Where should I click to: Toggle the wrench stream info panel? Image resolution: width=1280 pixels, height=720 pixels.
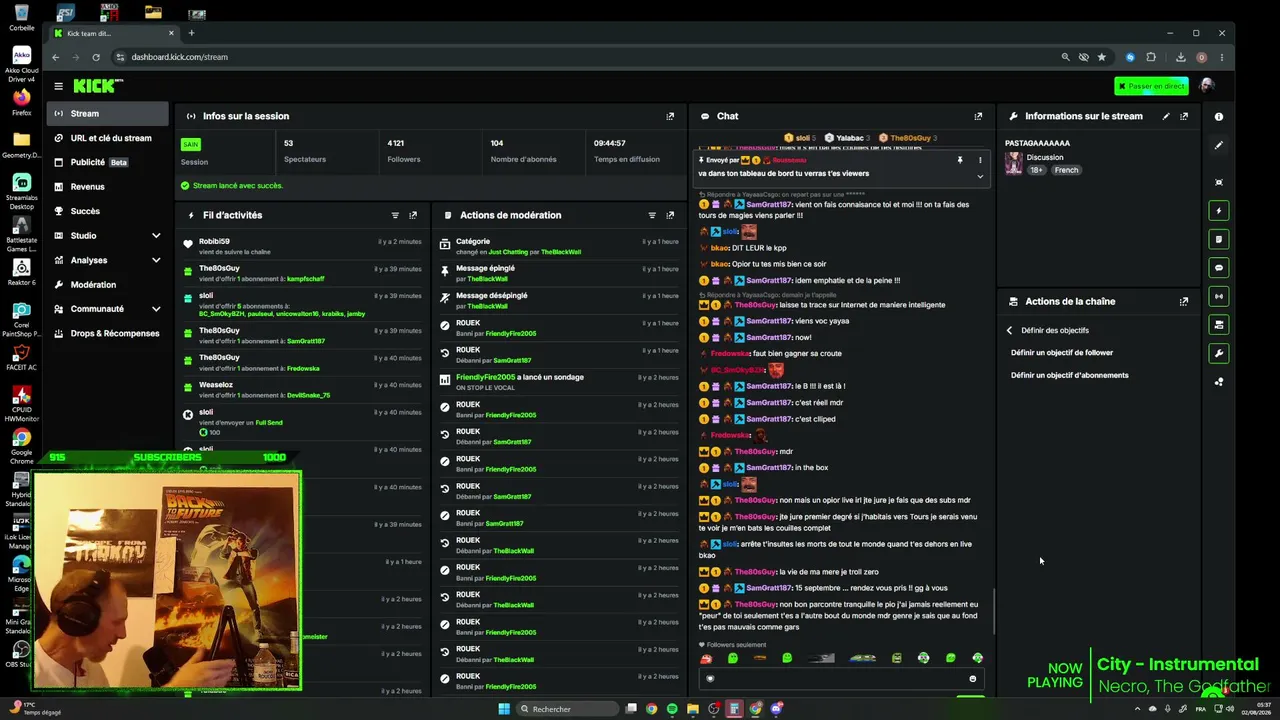point(1219,353)
